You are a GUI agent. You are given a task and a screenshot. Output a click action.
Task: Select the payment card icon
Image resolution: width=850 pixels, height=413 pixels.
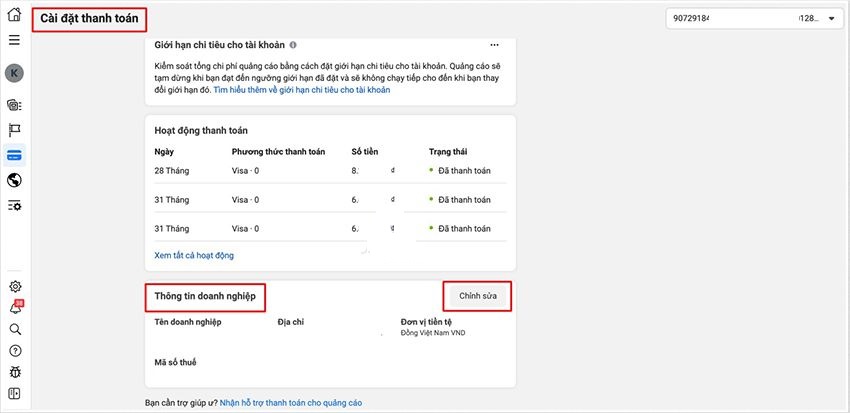tap(15, 156)
